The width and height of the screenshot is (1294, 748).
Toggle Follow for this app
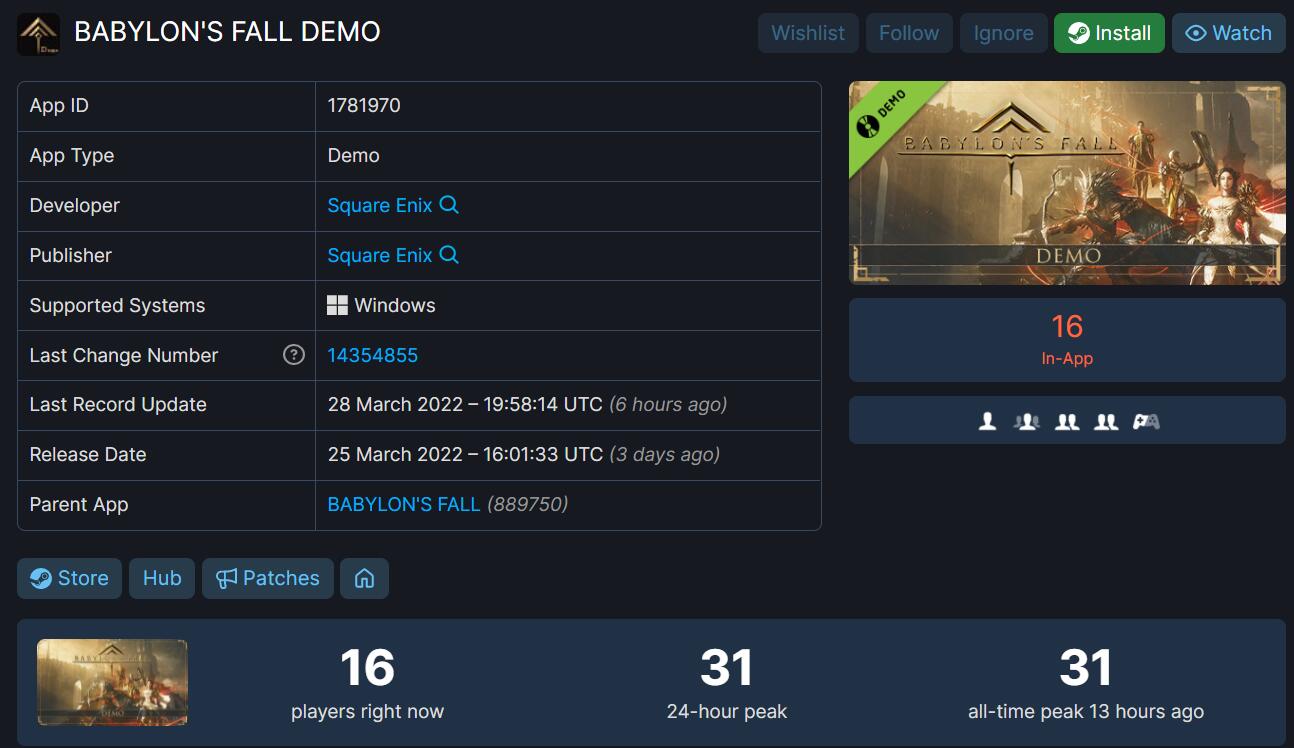click(908, 33)
